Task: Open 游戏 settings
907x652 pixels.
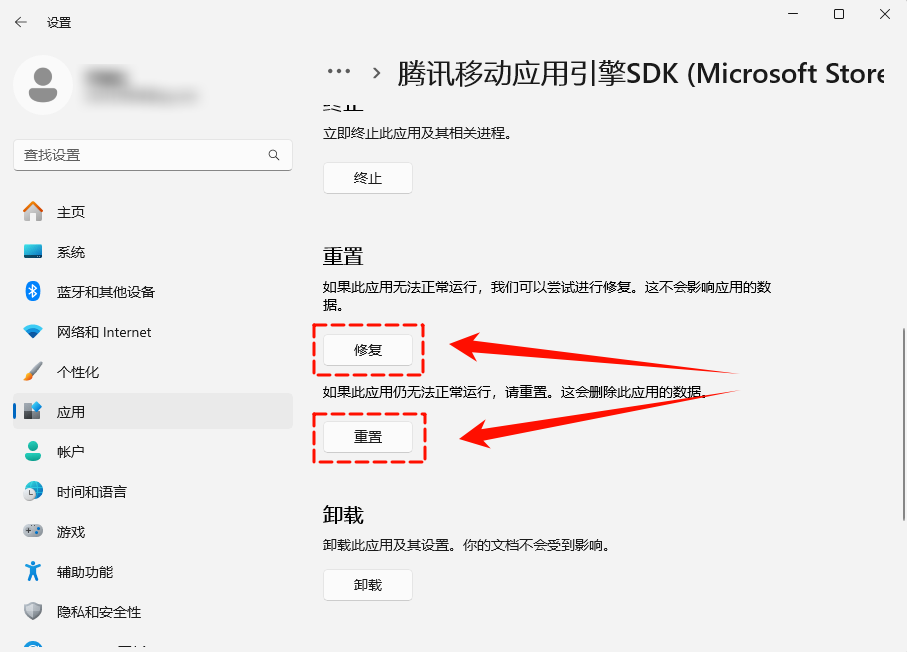Action: [153, 531]
